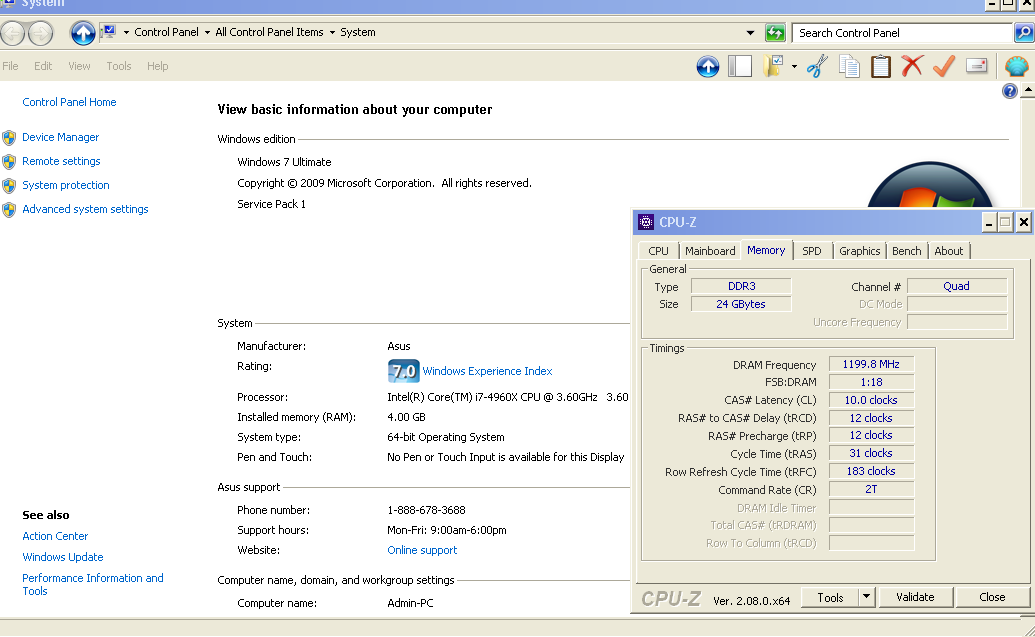
Task: Open Control Panel Home link
Action: [69, 102]
